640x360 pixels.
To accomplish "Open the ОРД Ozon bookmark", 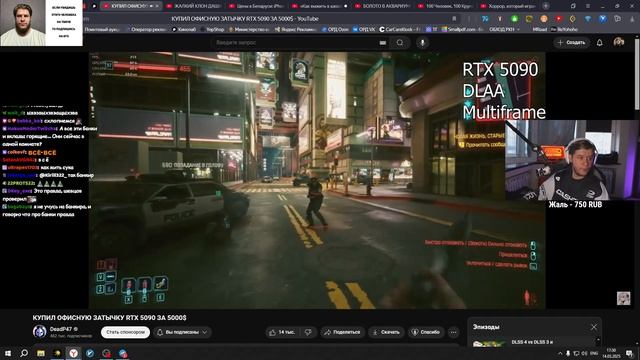I will click(335, 29).
